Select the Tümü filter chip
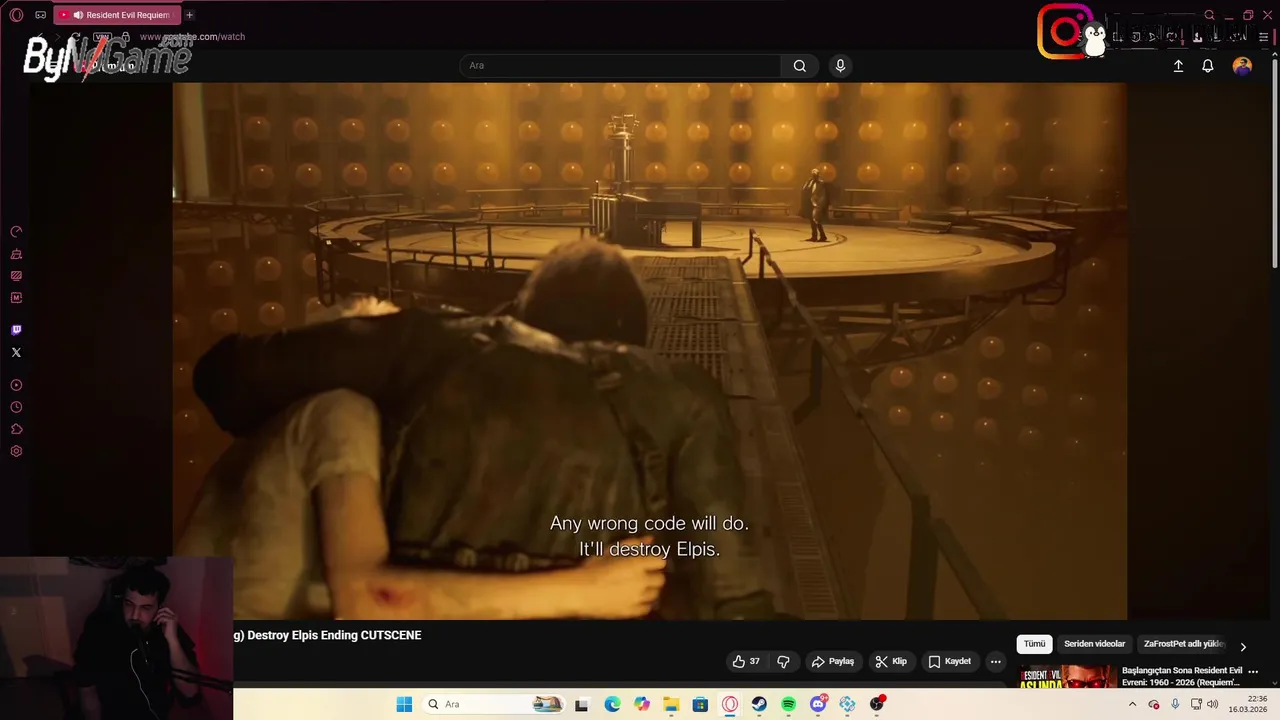The width and height of the screenshot is (1280, 720). point(1034,644)
